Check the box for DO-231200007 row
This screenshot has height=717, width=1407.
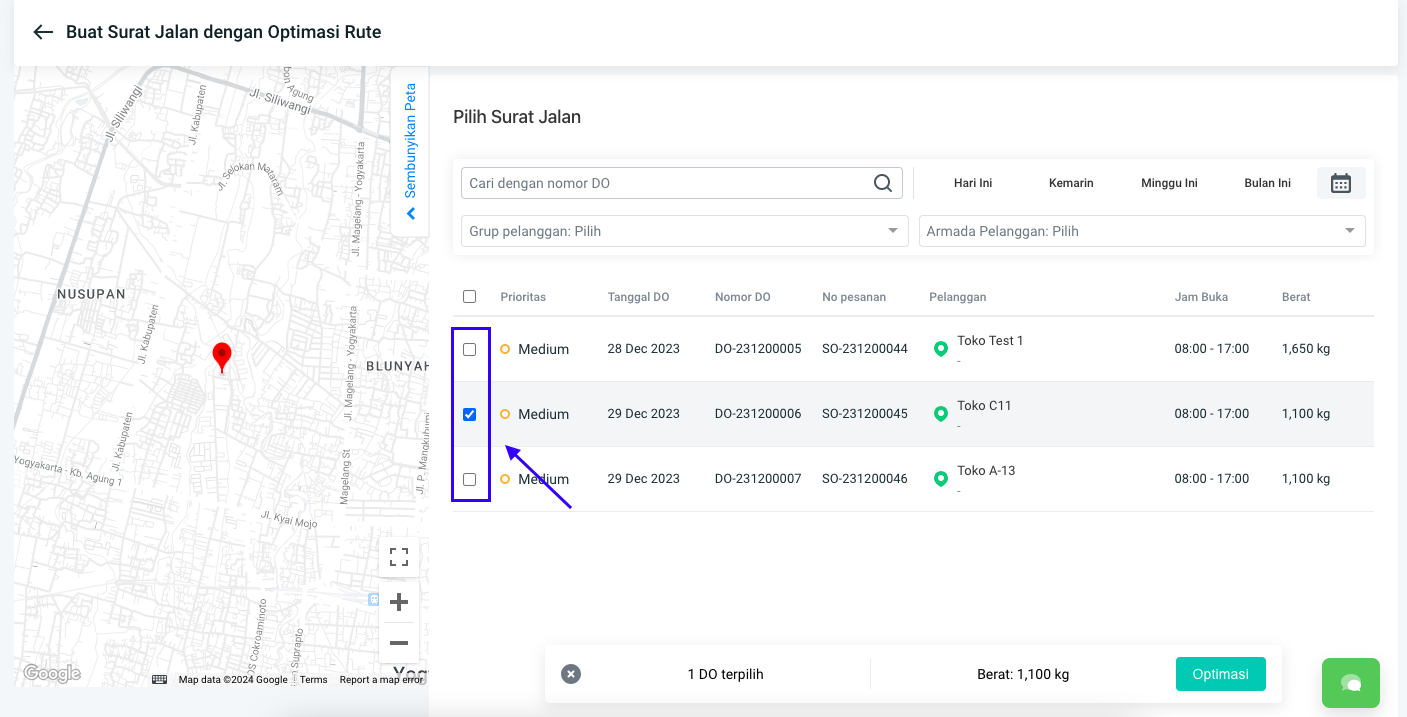pyautogui.click(x=469, y=479)
